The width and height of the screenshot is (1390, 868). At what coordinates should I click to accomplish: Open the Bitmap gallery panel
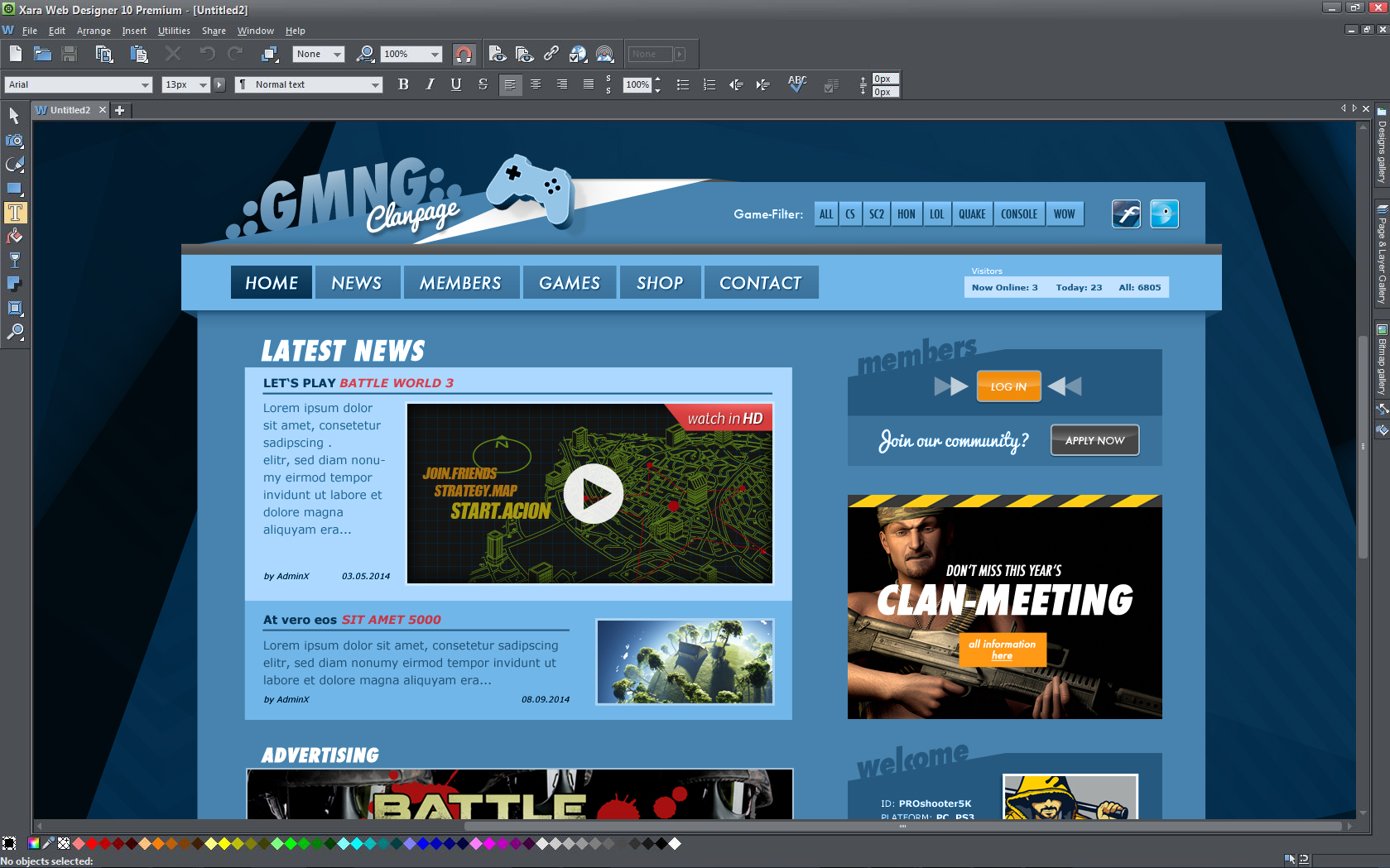pos(1379,356)
